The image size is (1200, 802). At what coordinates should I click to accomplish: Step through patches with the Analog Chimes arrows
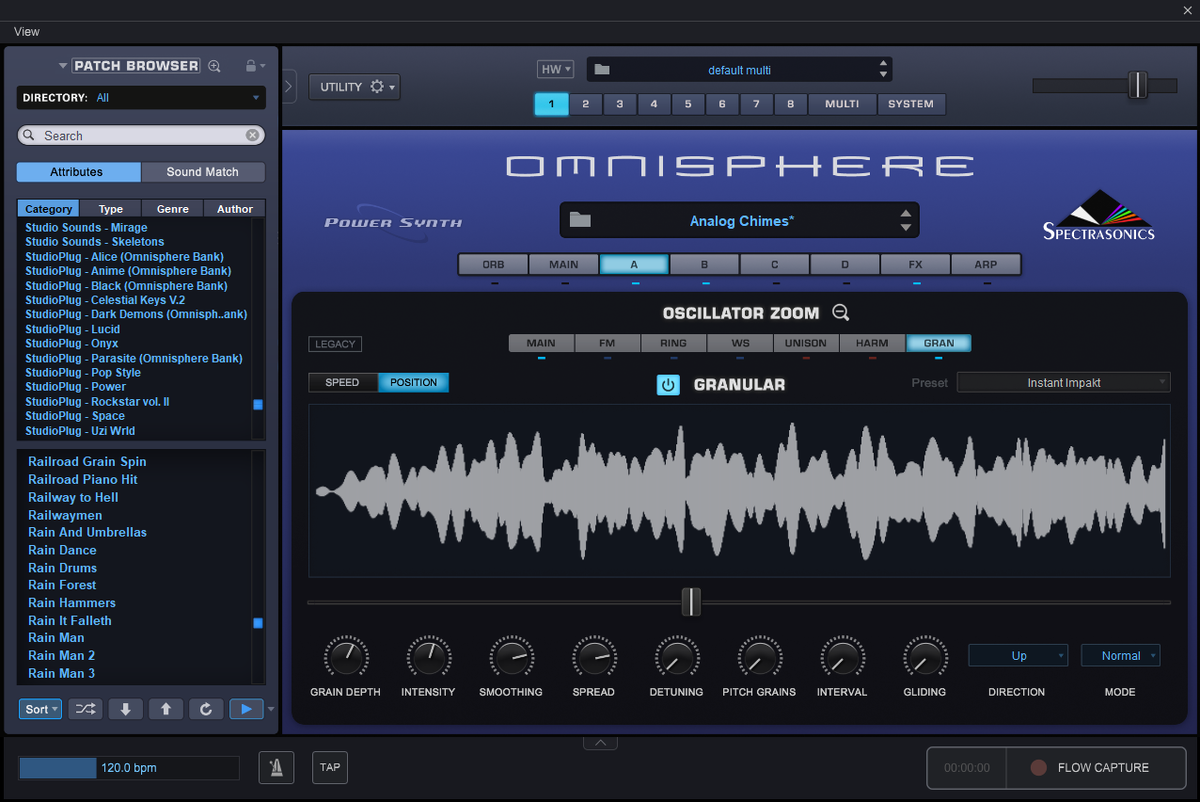[x=906, y=220]
